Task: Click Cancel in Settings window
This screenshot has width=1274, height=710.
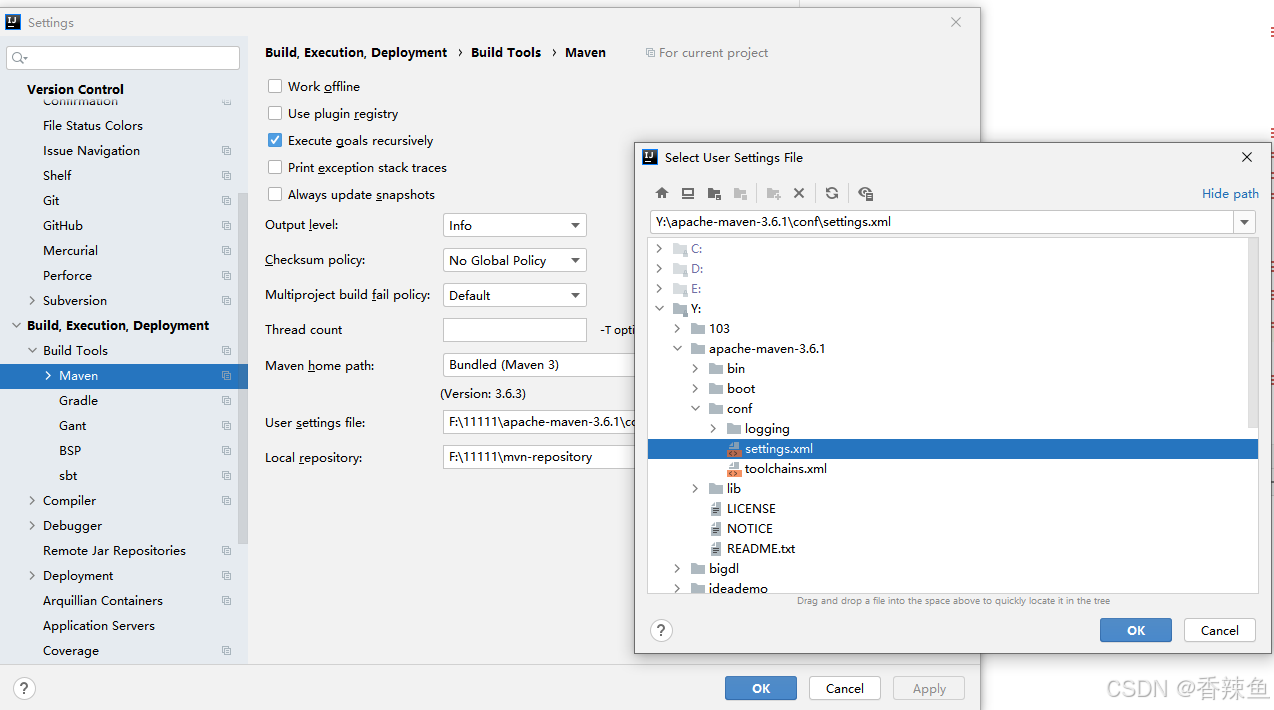Action: 845,688
